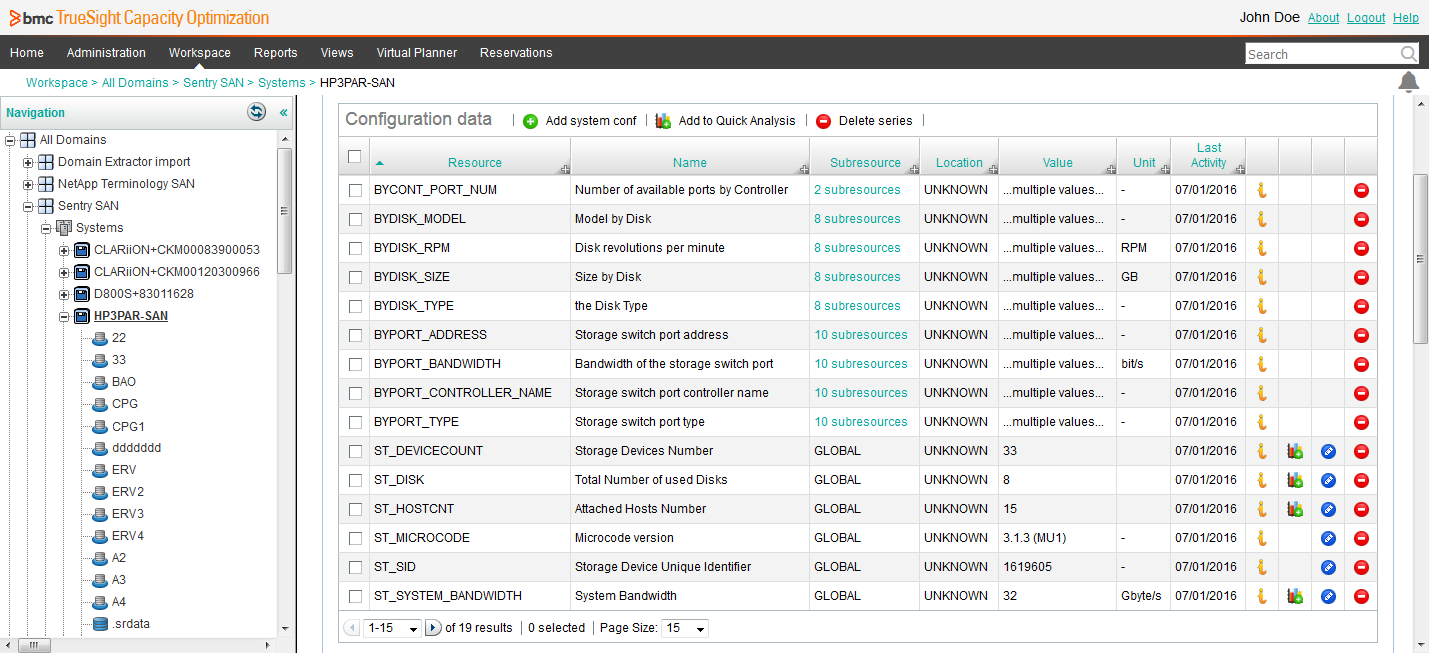Delete the BYPORT_TYPE row
The image size is (1429, 653).
tap(1361, 422)
